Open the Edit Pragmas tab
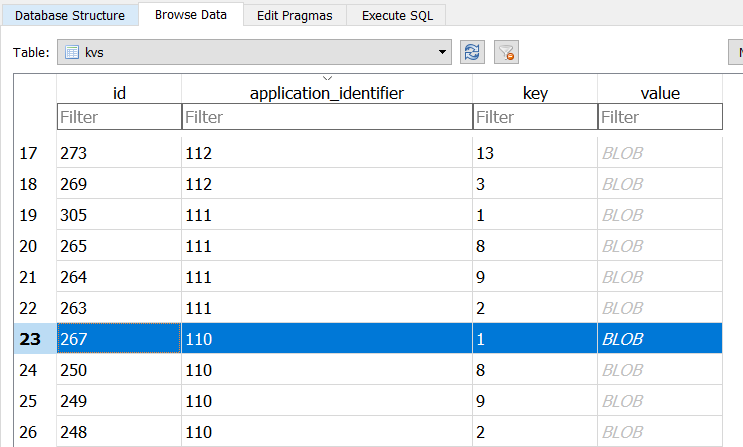Image resolution: width=743 pixels, height=447 pixels. pos(295,15)
